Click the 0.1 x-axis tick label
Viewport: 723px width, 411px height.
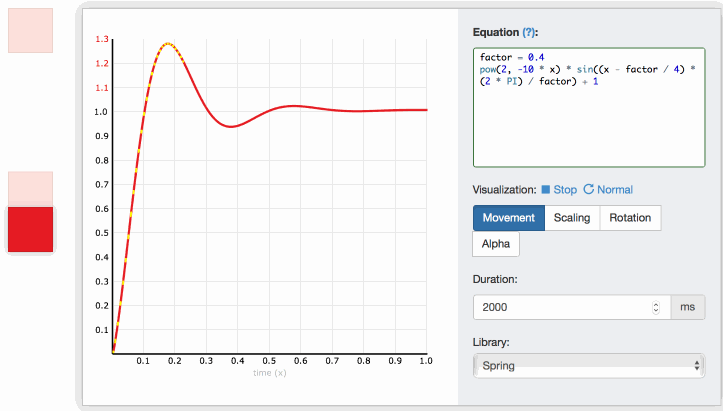tap(143, 361)
